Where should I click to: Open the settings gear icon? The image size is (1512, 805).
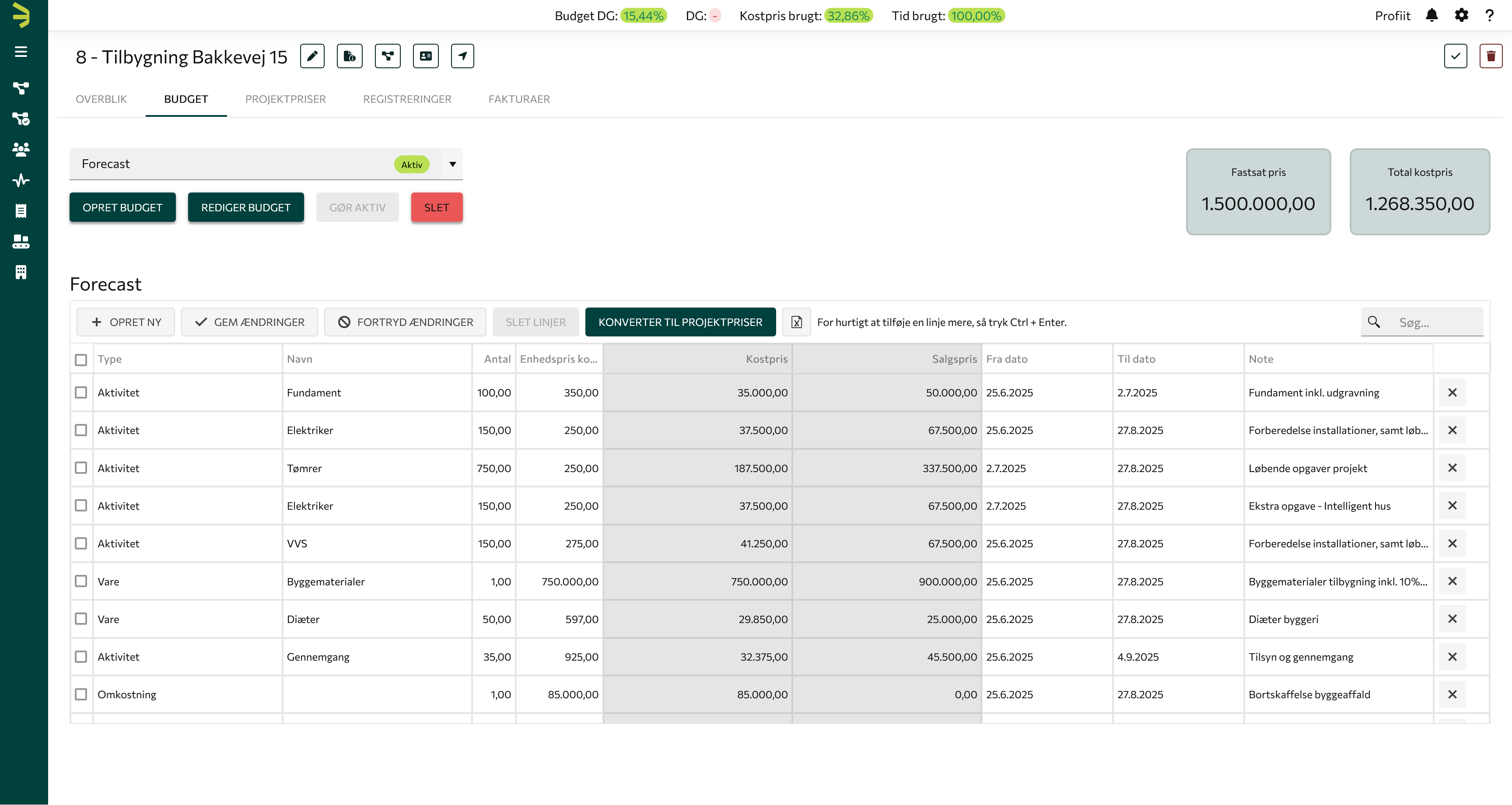click(x=1462, y=16)
